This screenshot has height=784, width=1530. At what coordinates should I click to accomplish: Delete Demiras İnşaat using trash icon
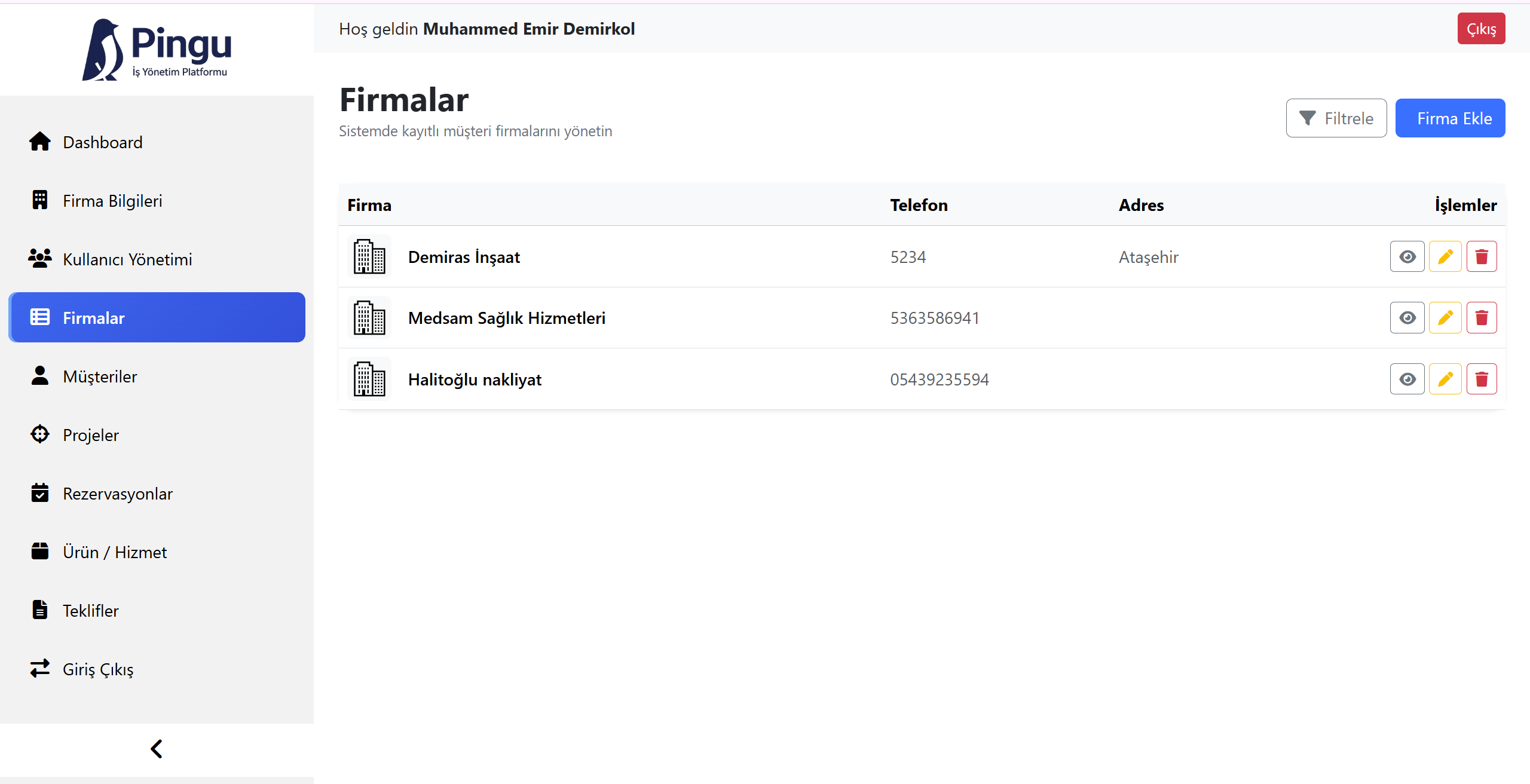coord(1481,257)
